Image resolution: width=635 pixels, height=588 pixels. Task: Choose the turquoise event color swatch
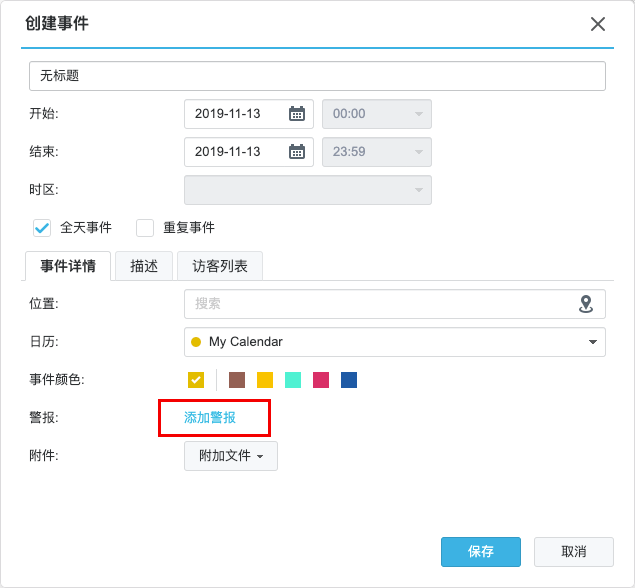coord(293,380)
